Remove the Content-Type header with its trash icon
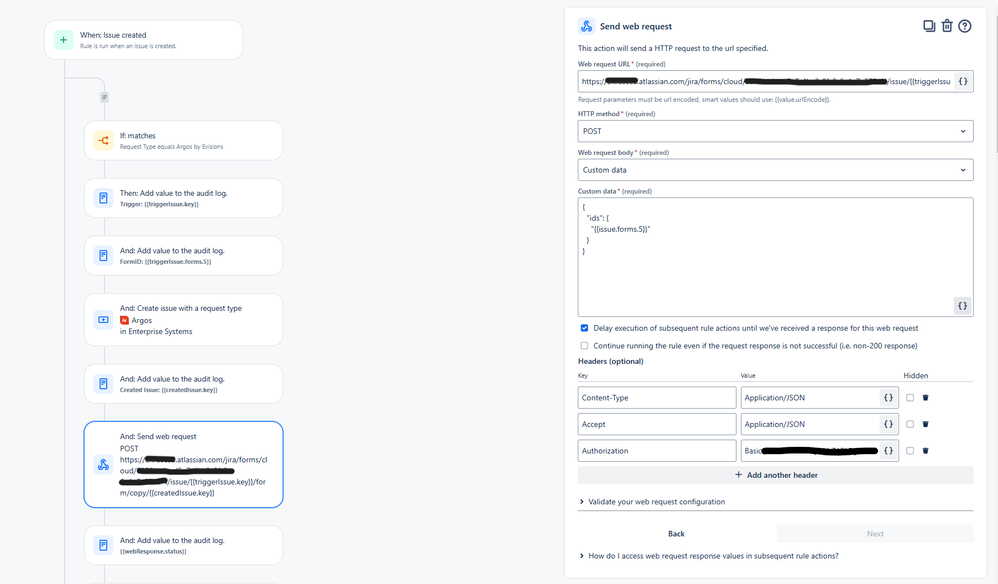The image size is (998, 584). [x=925, y=397]
